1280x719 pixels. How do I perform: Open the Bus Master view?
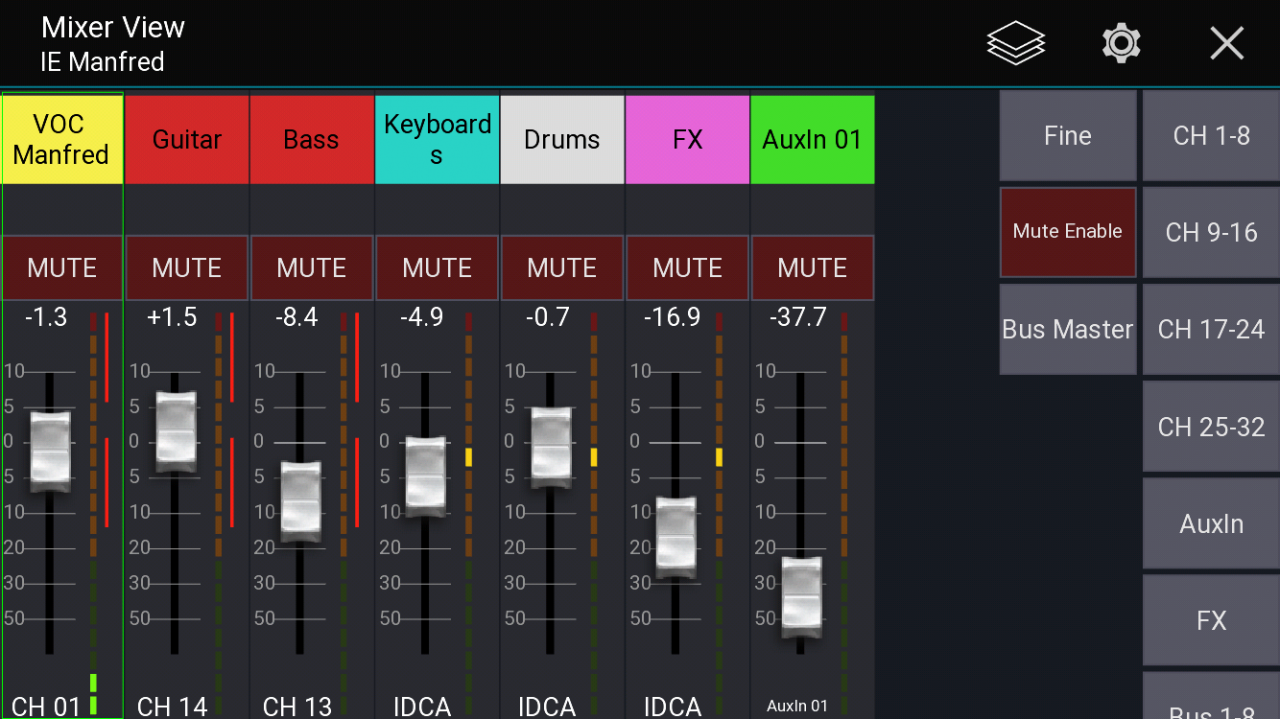point(1067,329)
